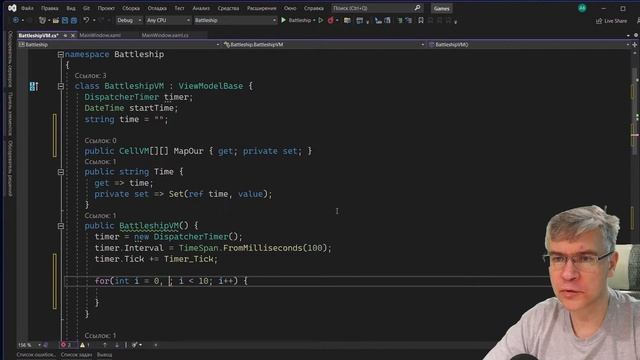Open the Вывод panel tab
The height and width of the screenshot is (360, 640).
click(x=104, y=355)
